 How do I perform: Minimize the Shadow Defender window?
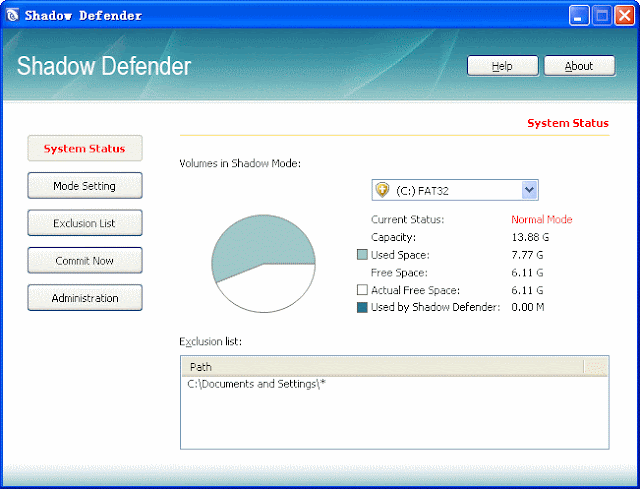pyautogui.click(x=579, y=16)
